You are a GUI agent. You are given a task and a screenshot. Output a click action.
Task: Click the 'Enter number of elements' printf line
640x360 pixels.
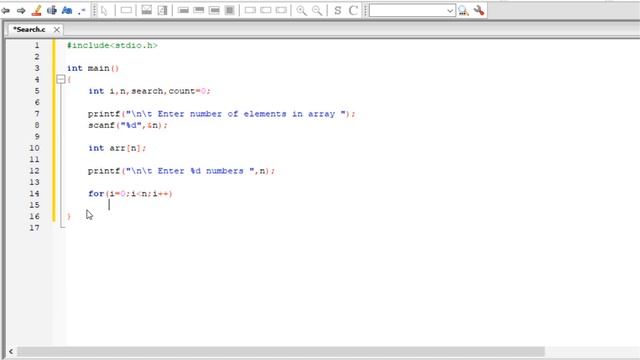pos(222,114)
